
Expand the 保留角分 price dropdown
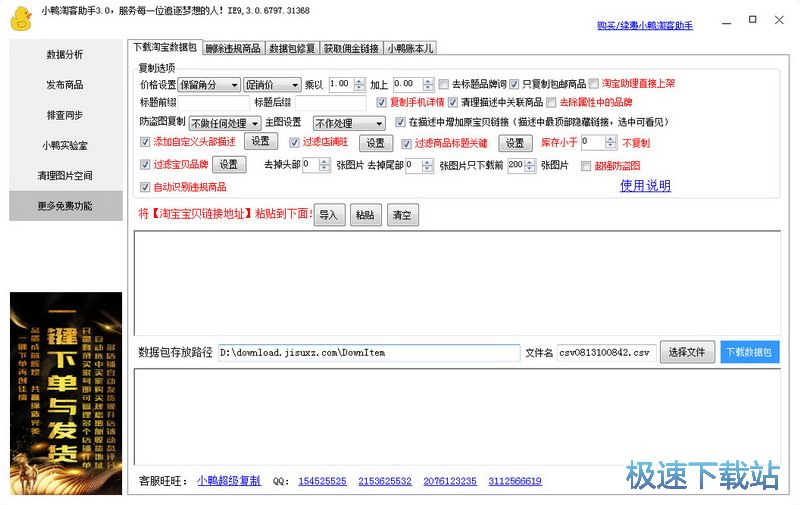point(208,85)
